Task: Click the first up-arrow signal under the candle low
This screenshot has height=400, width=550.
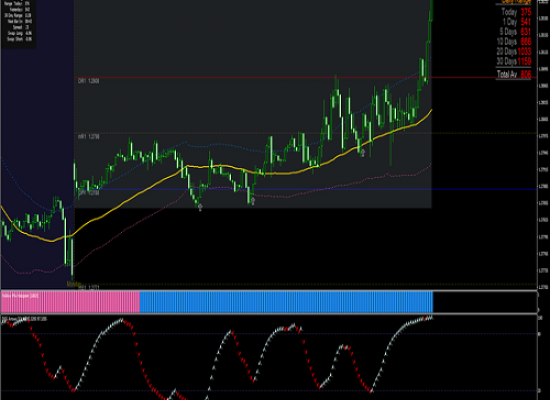Action: (x=200, y=207)
